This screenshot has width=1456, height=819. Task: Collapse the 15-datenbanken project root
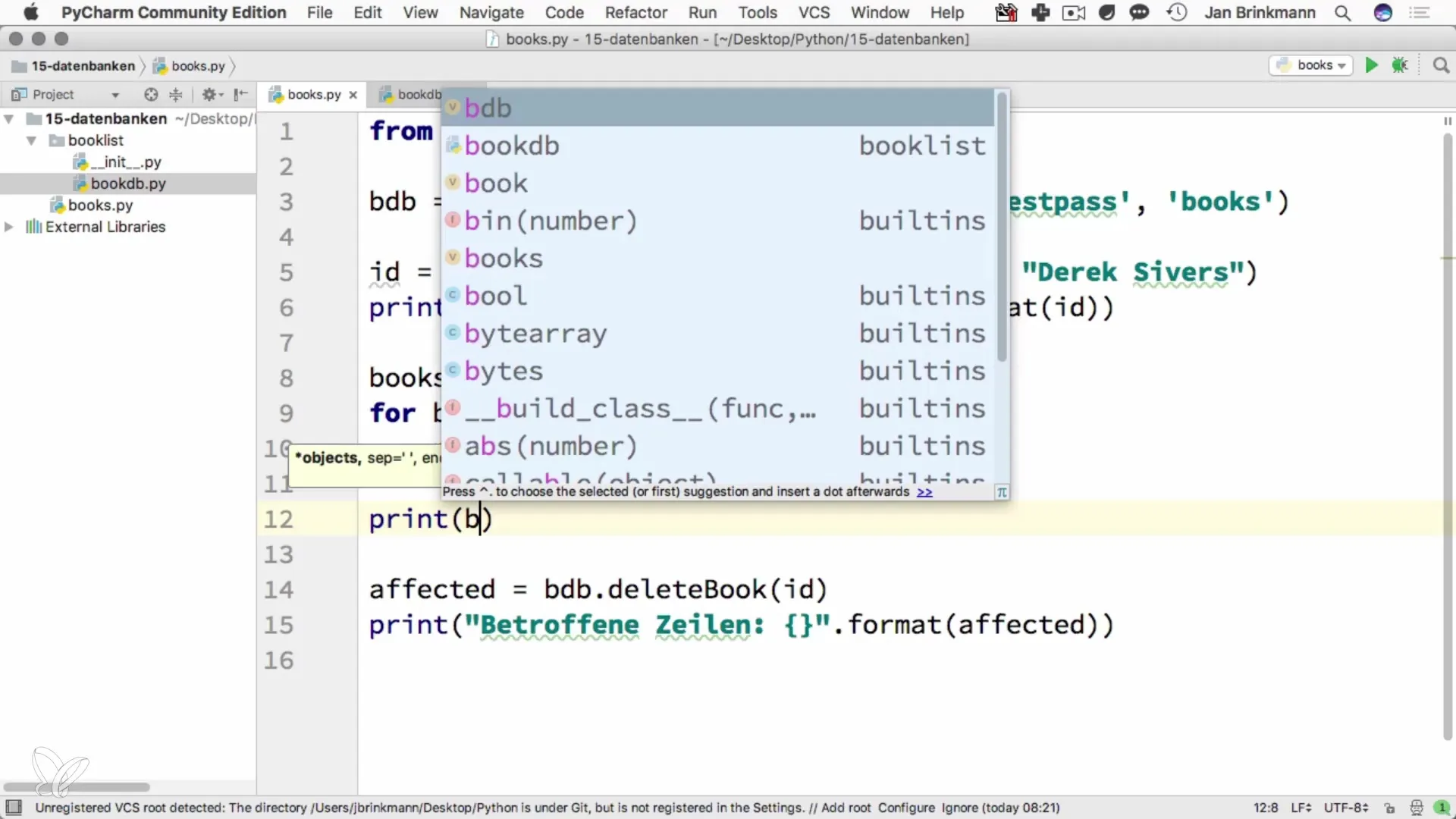(9, 119)
